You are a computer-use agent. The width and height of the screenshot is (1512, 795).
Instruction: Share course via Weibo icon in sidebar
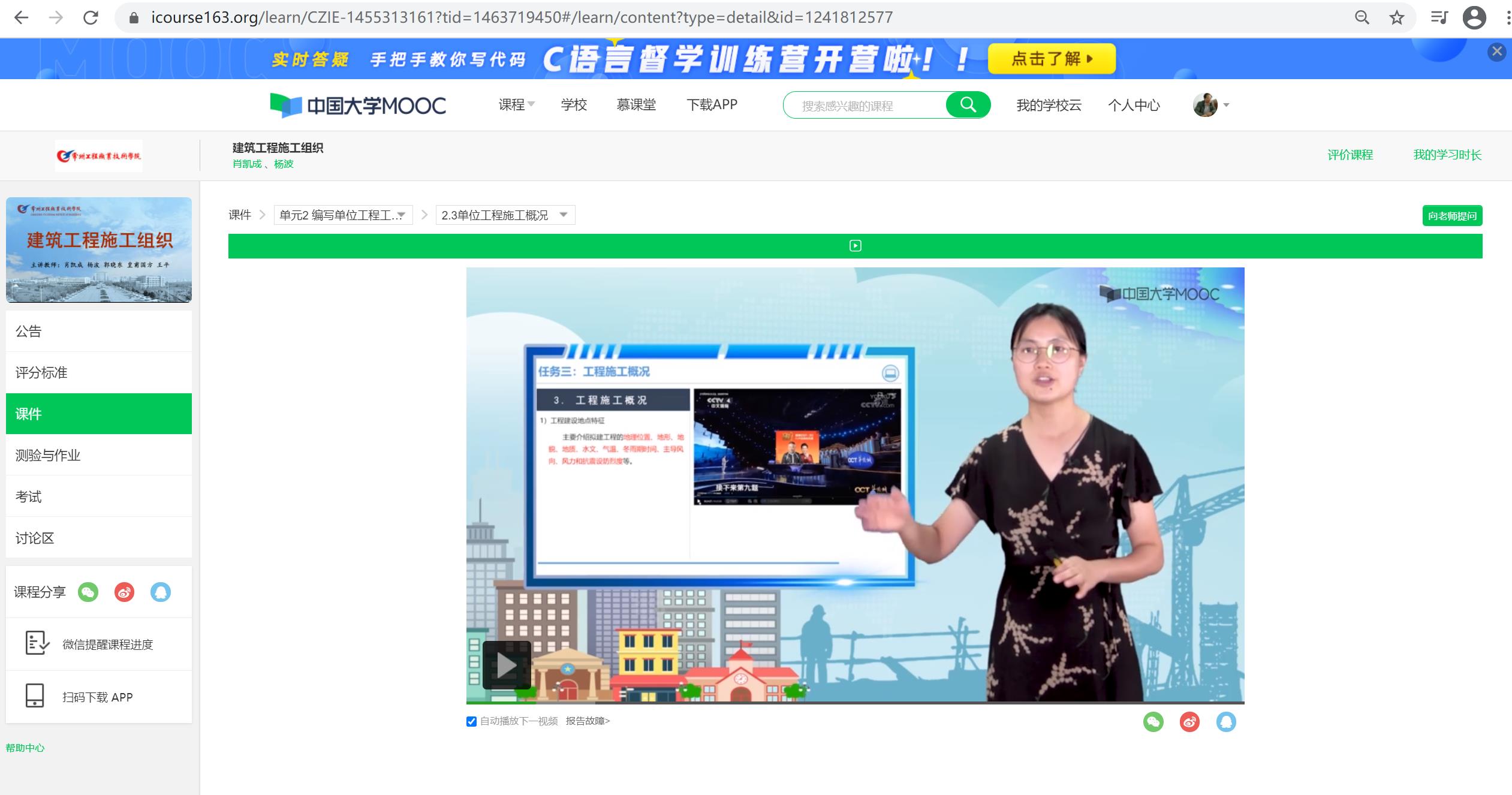click(124, 592)
